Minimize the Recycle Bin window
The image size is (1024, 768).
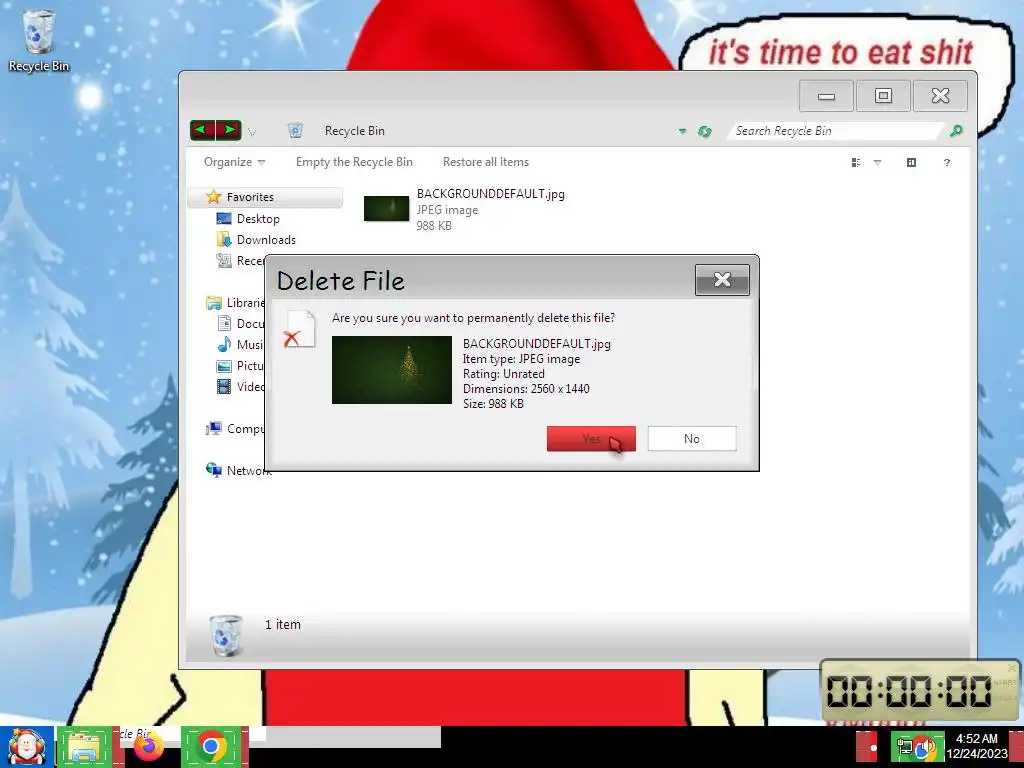(x=826, y=96)
